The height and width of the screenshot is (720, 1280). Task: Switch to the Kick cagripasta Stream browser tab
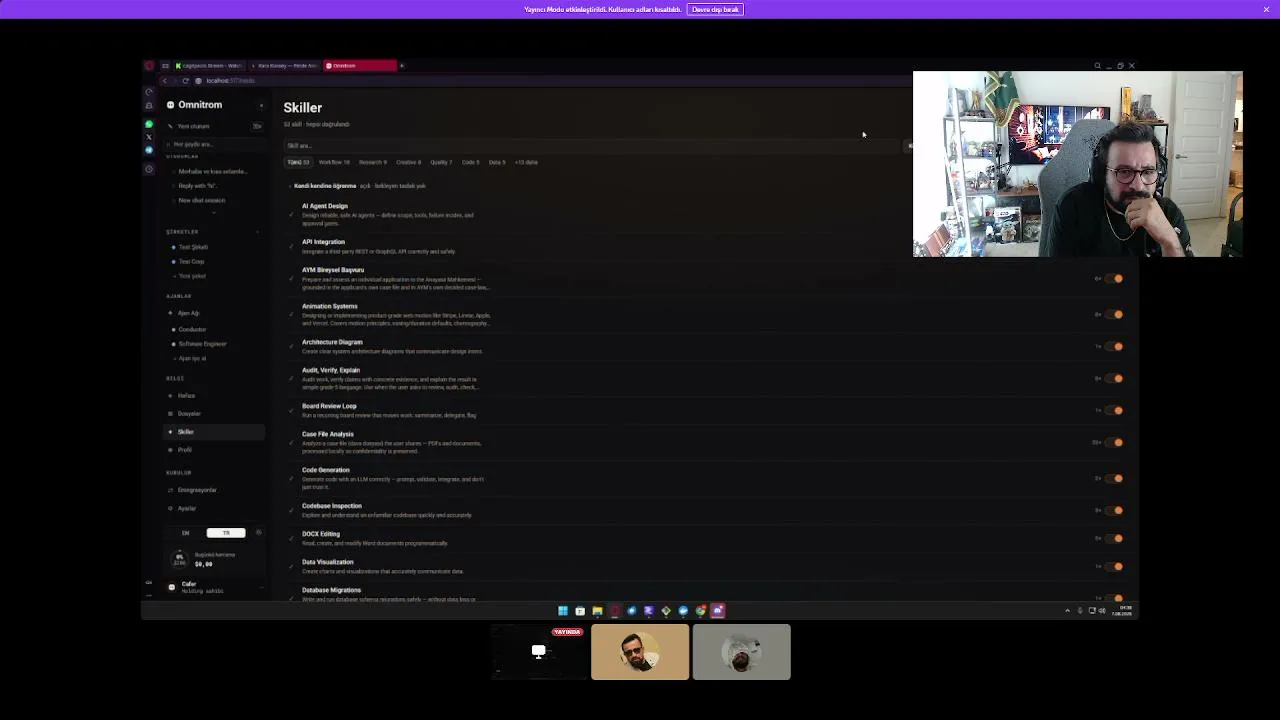pyautogui.click(x=210, y=66)
